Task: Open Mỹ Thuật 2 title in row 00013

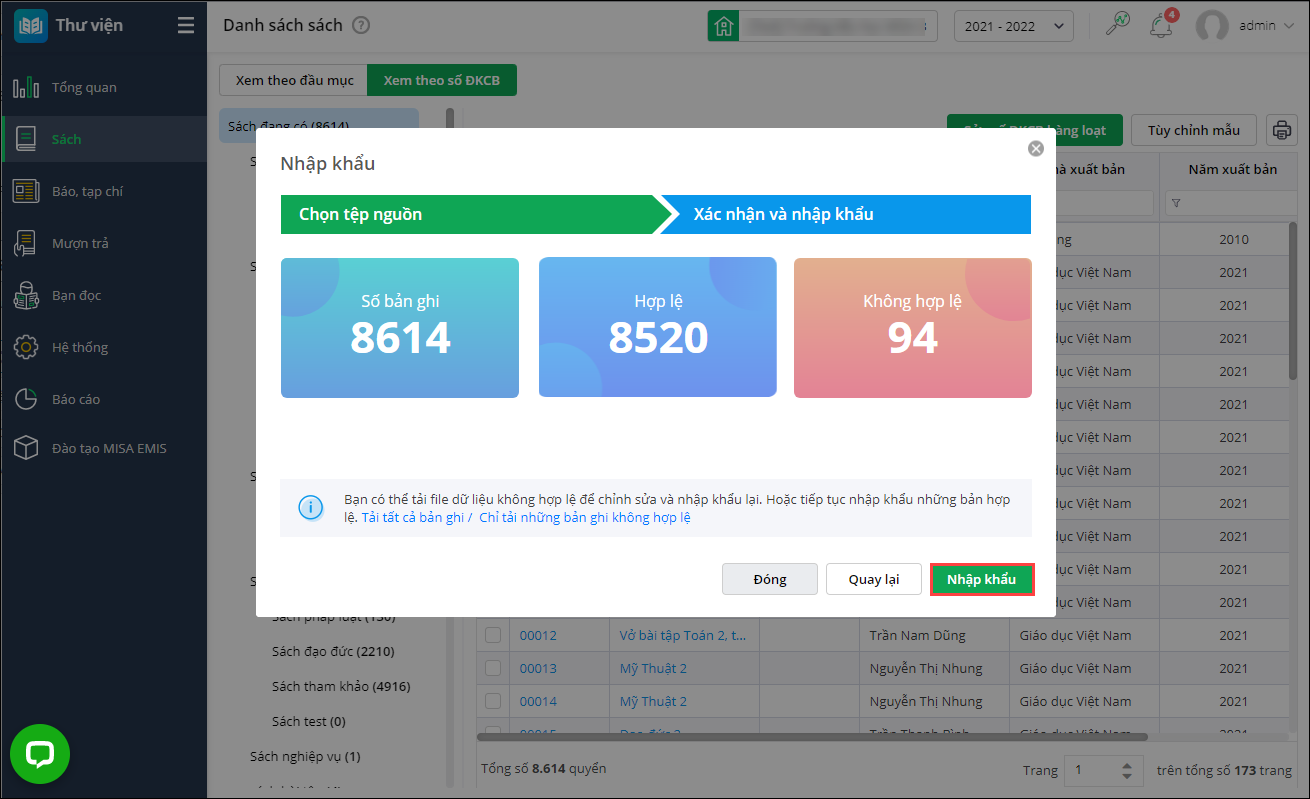Action: [653, 669]
